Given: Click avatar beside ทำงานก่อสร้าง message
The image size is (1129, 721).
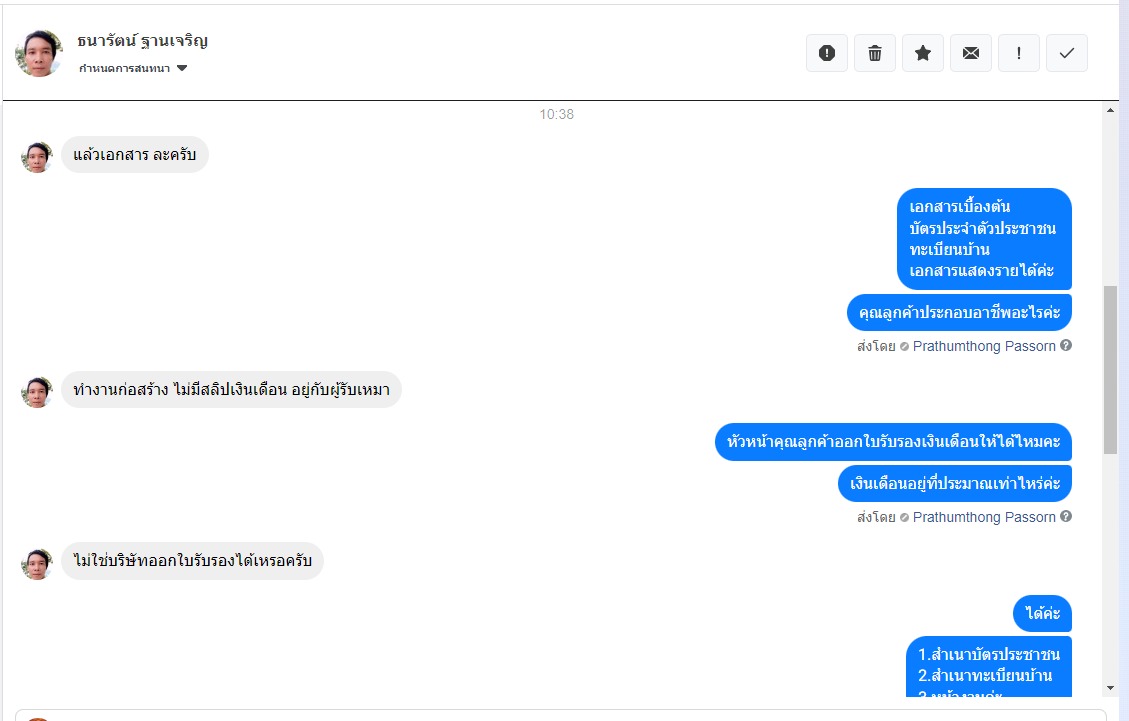Looking at the screenshot, I should click(x=37, y=392).
